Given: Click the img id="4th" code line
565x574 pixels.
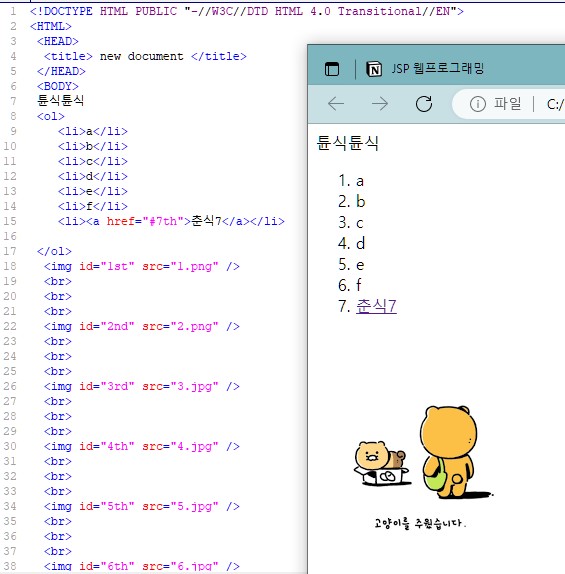Looking at the screenshot, I should click(x=142, y=447).
